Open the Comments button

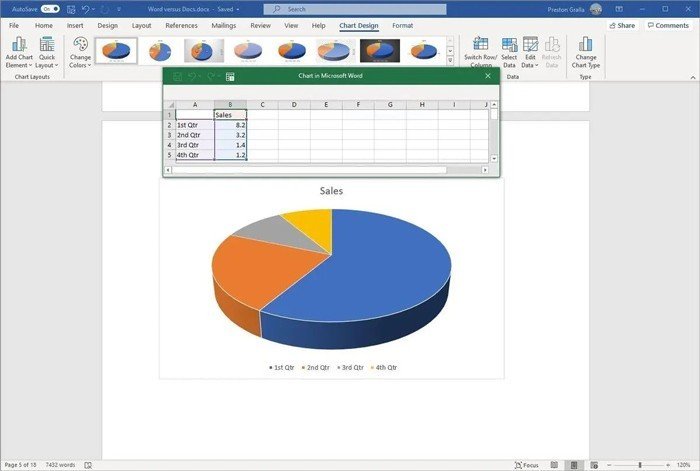click(667, 25)
